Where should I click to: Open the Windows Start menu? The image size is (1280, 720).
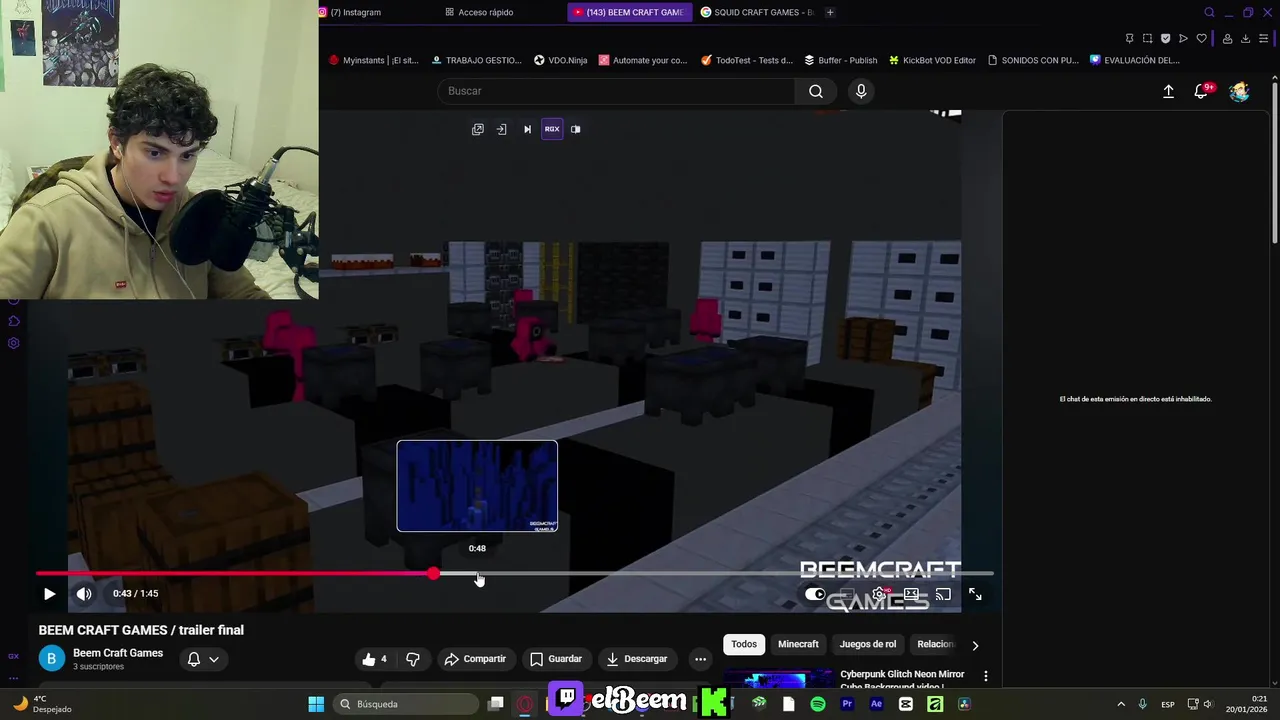click(316, 704)
